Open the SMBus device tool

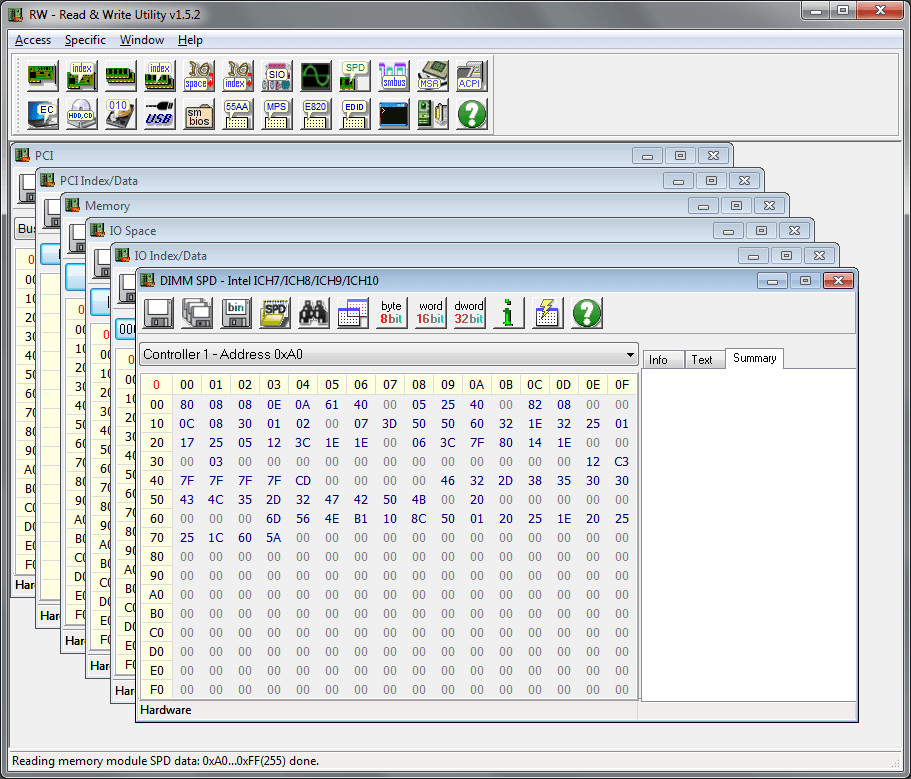(394, 76)
